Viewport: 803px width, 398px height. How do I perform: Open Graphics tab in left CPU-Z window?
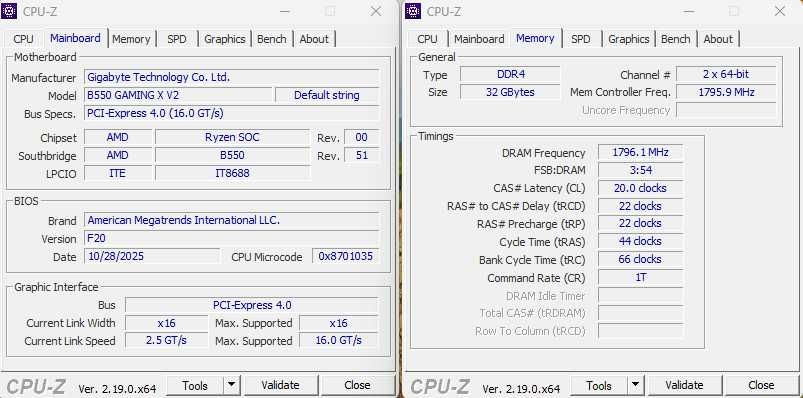click(224, 39)
